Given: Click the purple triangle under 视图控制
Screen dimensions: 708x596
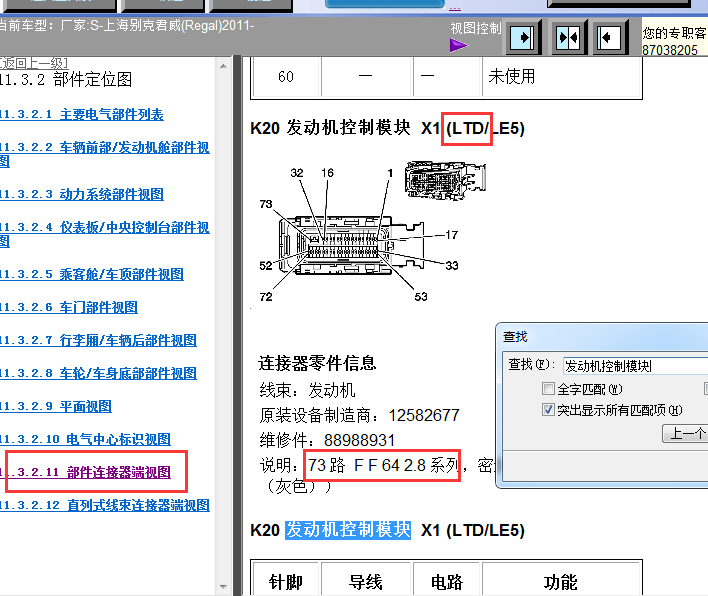Looking at the screenshot, I should (459, 45).
